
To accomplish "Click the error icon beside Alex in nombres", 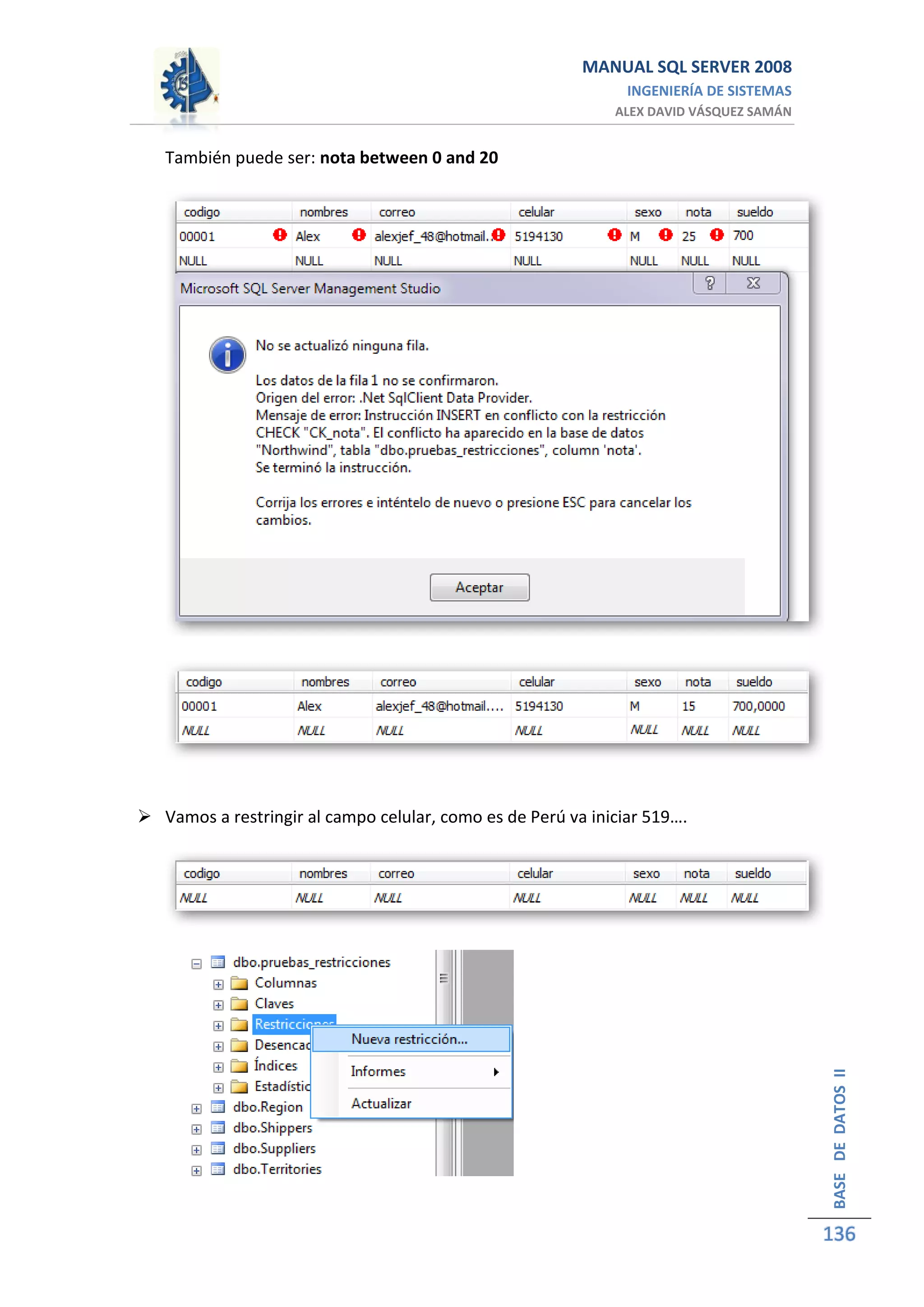I will [359, 235].
